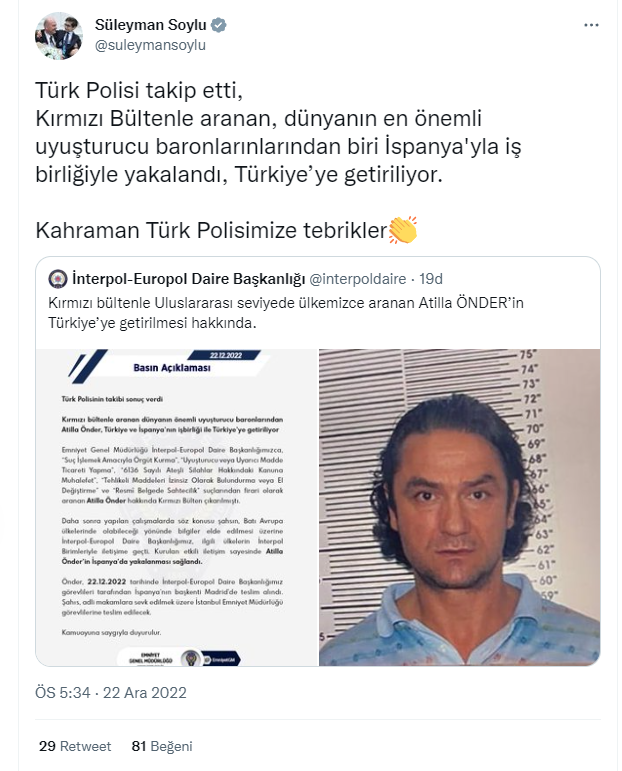This screenshot has width=622, height=771.
Task: Open İnterpol-Europol Daire Başkanlığı quoted account
Action: pyautogui.click(x=189, y=279)
